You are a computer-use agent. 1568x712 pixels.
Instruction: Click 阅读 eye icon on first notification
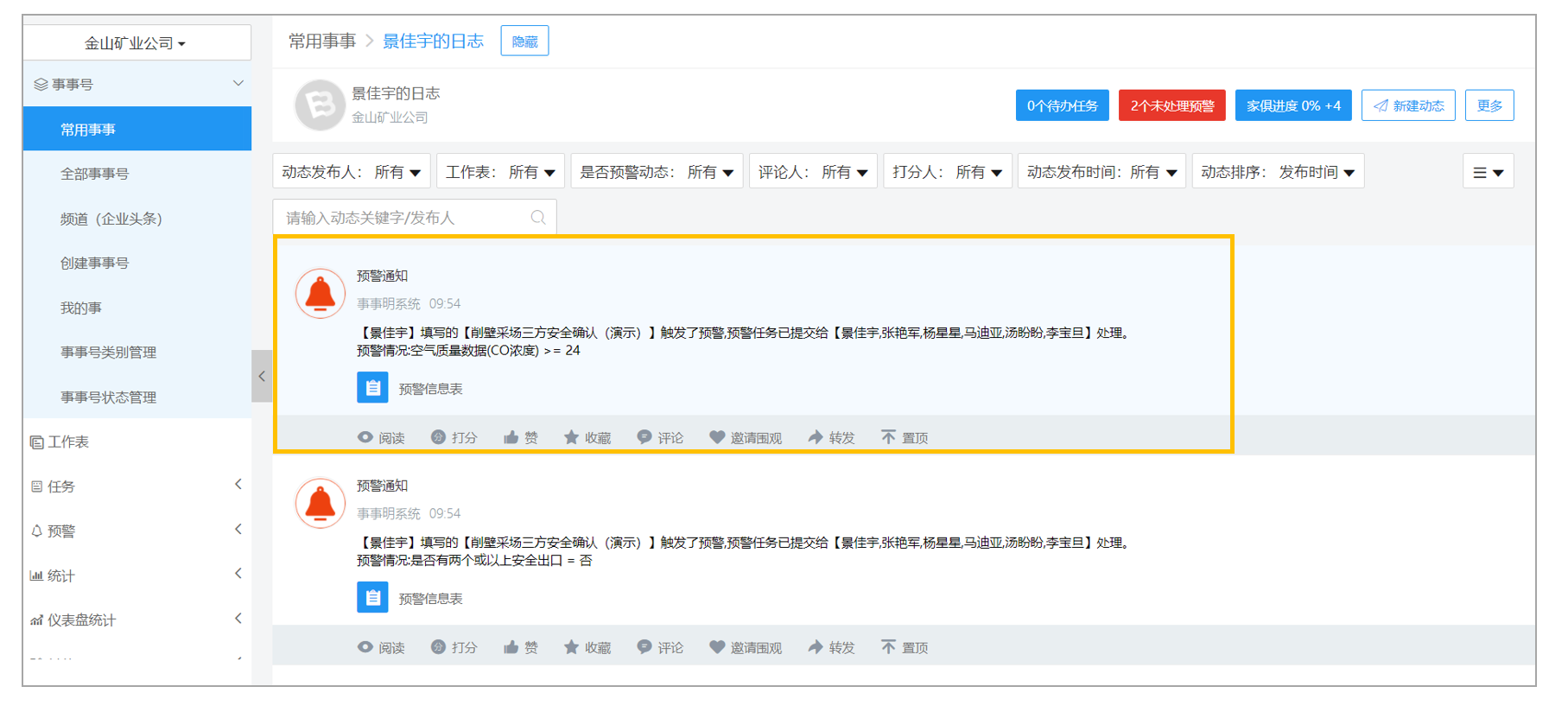tap(365, 437)
